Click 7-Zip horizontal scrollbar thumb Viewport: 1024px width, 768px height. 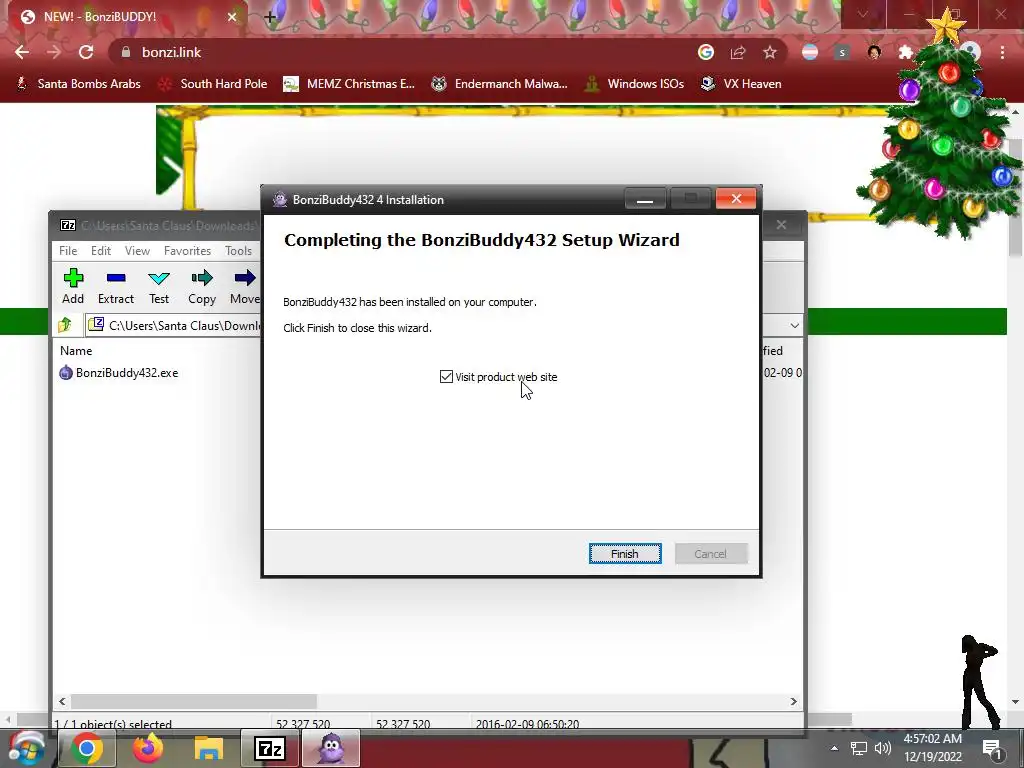(194, 701)
